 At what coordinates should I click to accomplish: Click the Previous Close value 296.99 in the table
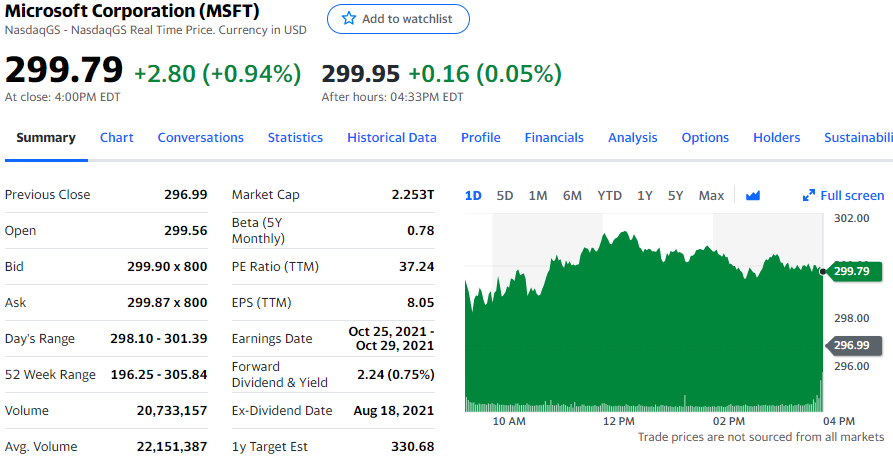click(186, 194)
